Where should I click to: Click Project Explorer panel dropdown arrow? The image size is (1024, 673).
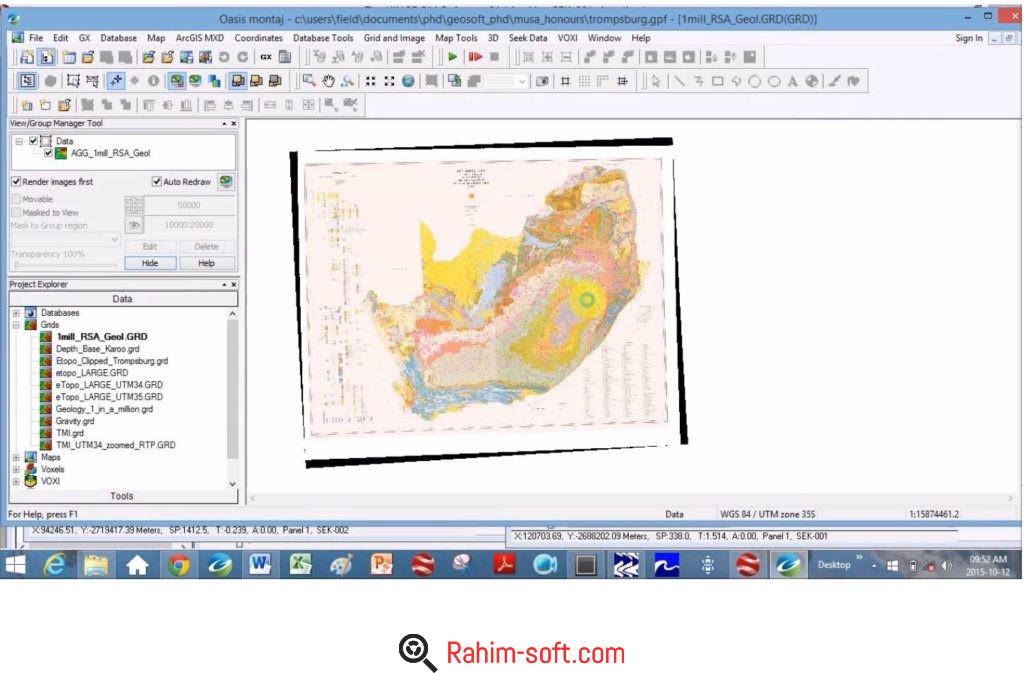pyautogui.click(x=224, y=285)
